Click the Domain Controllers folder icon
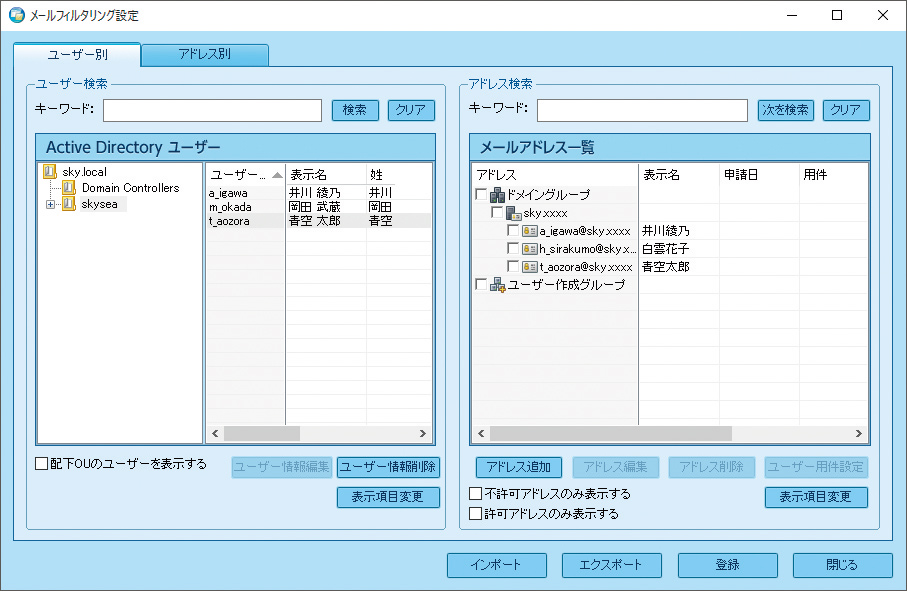Screen dimensions: 907x592 pos(69,187)
